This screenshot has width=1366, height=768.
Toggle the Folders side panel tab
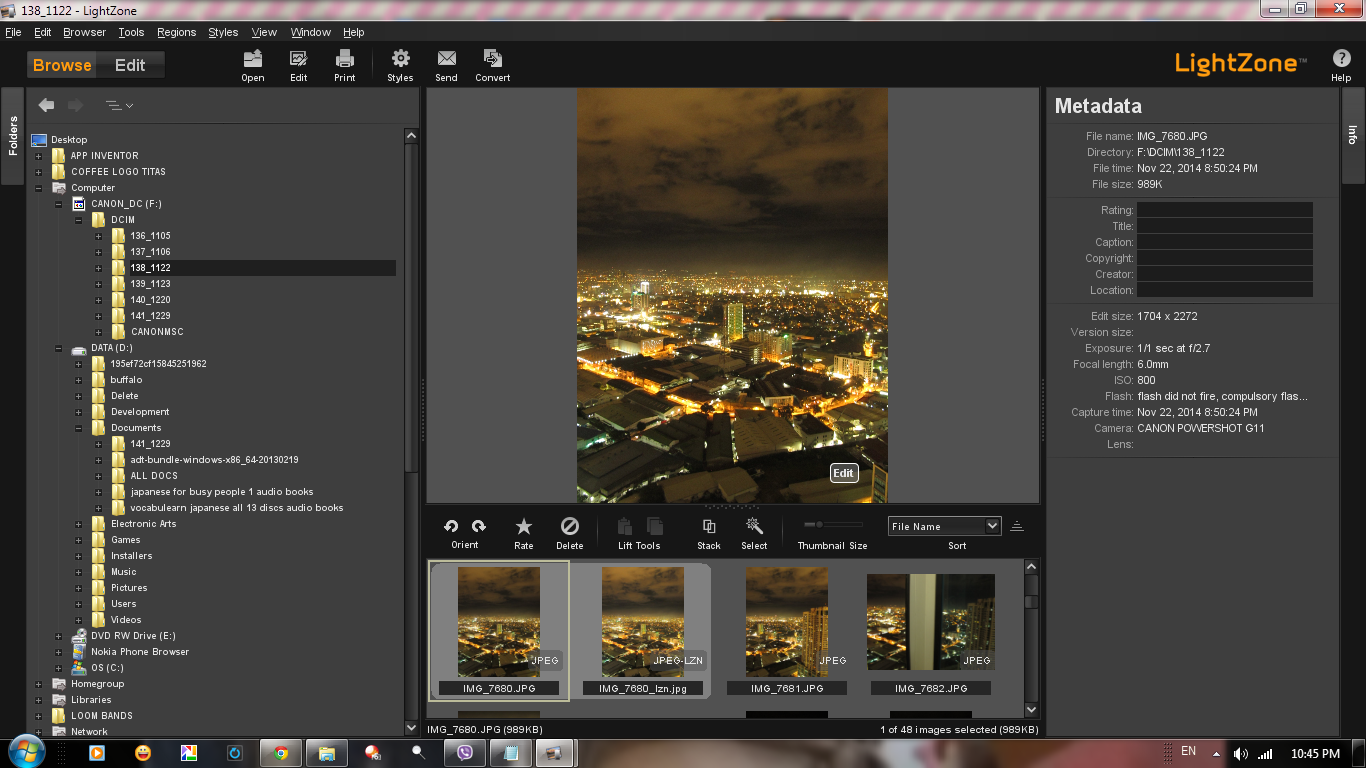(13, 135)
